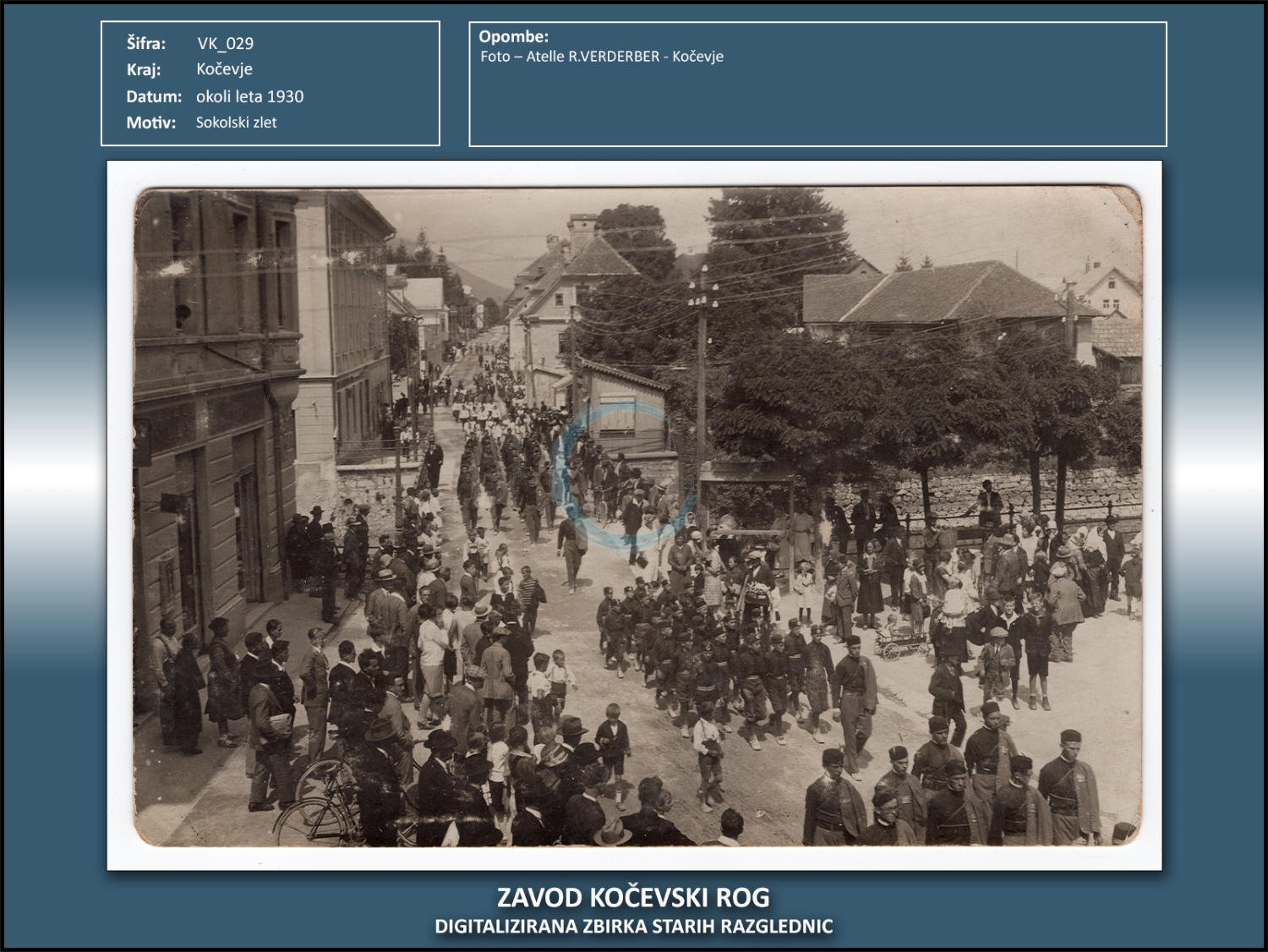The width and height of the screenshot is (1268, 952).
Task: Click the Motiv label
Action: point(151,123)
